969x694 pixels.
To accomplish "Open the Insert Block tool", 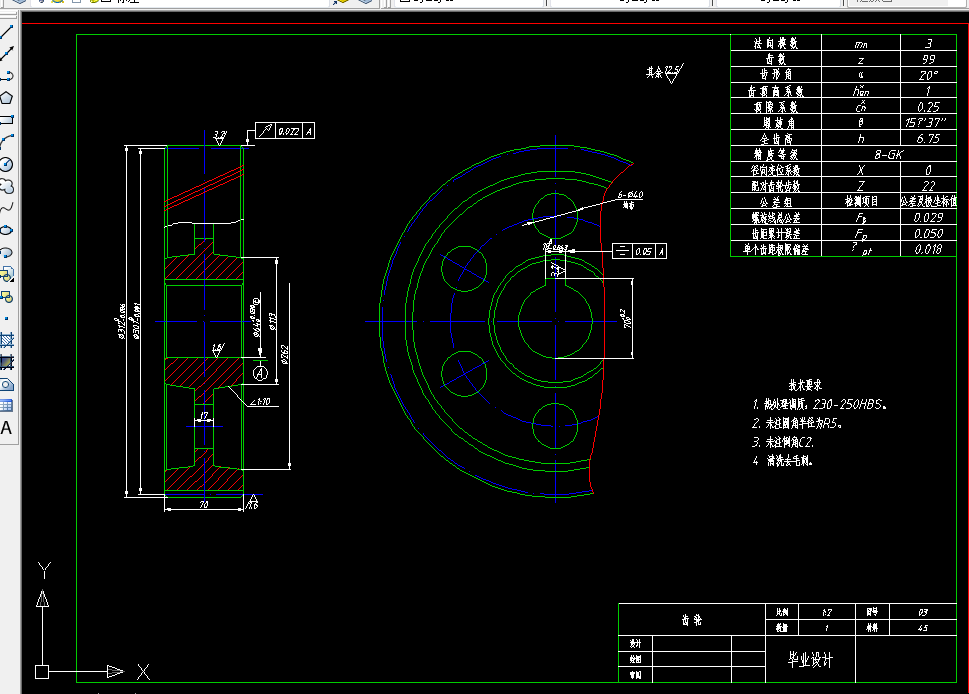I will pos(7,274).
